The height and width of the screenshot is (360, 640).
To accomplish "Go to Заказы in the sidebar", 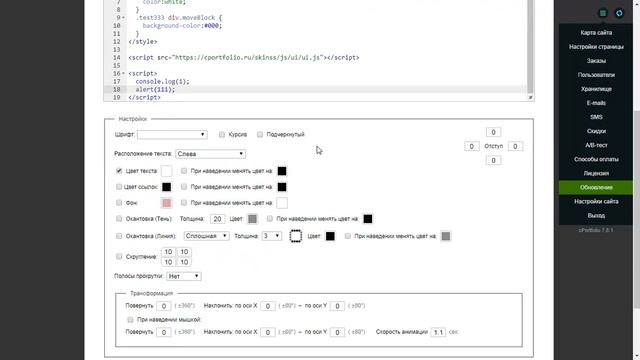I will pyautogui.click(x=596, y=61).
